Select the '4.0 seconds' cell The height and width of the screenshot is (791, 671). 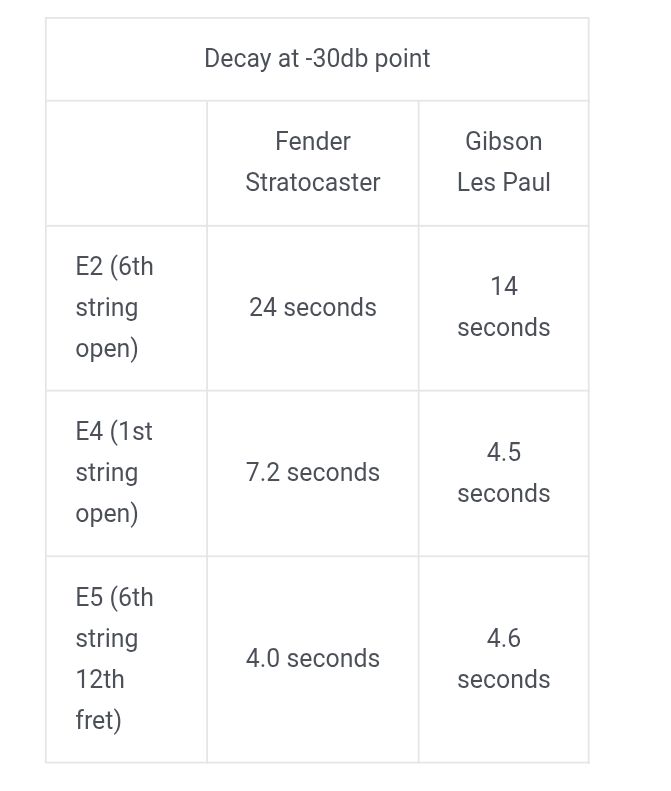(313, 658)
